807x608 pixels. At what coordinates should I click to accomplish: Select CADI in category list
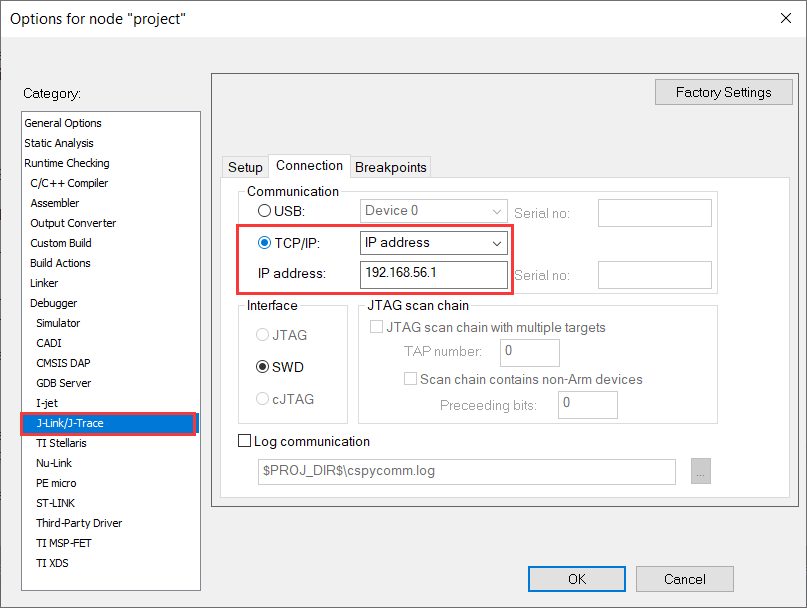[x=49, y=343]
